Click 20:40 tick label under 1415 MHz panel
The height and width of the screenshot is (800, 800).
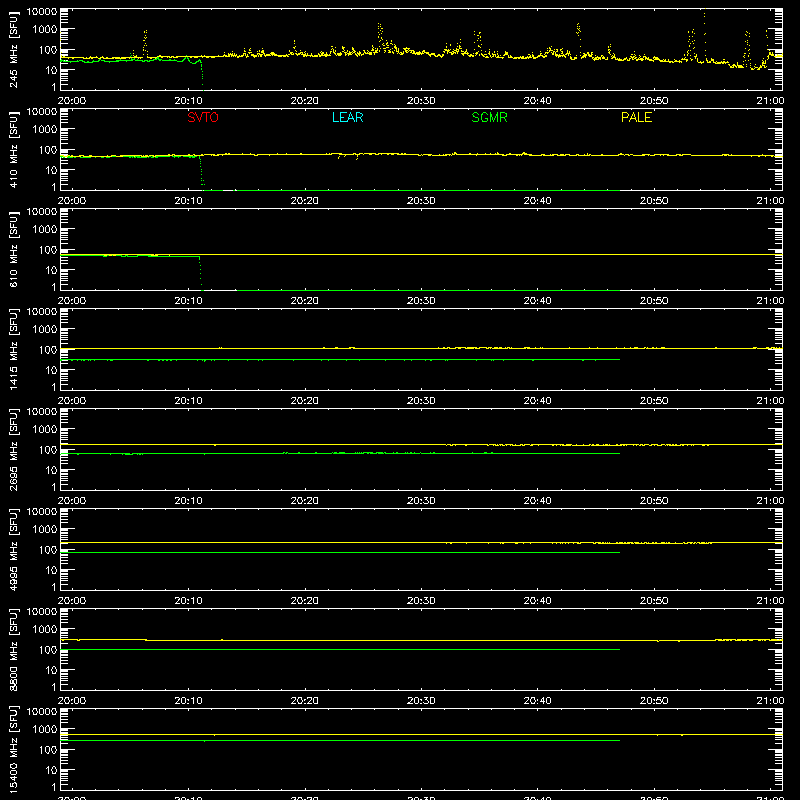(x=537, y=401)
